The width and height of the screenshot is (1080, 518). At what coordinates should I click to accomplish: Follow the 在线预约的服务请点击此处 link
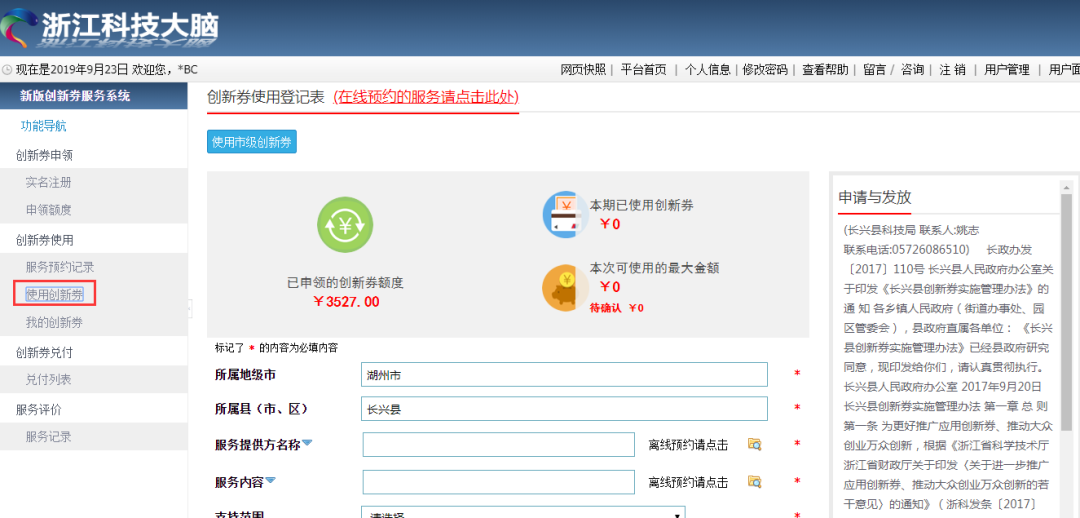426,97
